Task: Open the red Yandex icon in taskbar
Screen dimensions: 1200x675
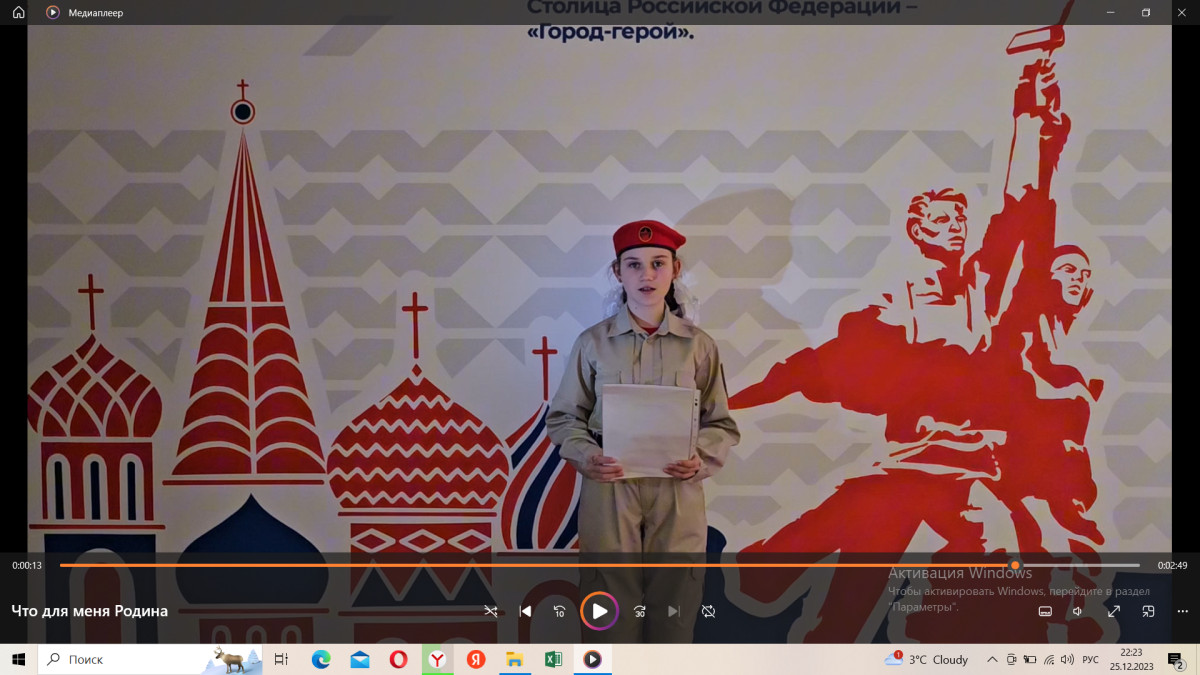Action: [x=476, y=660]
